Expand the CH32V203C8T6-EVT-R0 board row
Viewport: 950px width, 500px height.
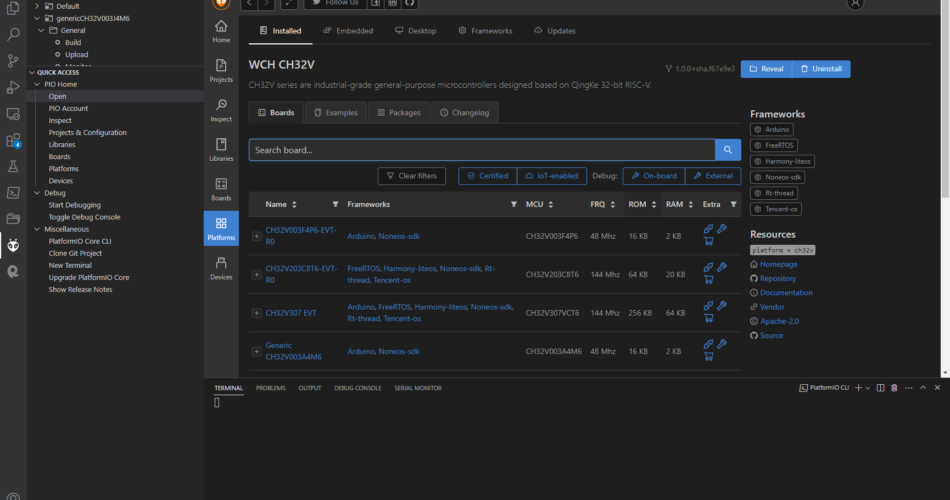tap(256, 275)
